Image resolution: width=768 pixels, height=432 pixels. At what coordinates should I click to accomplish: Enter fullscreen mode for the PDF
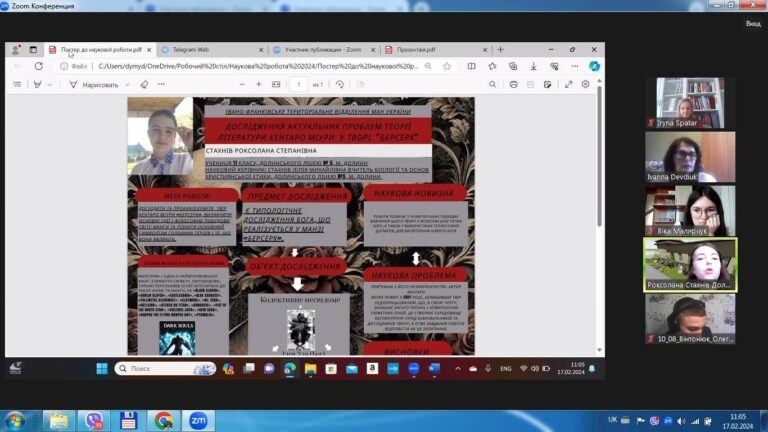pos(568,84)
